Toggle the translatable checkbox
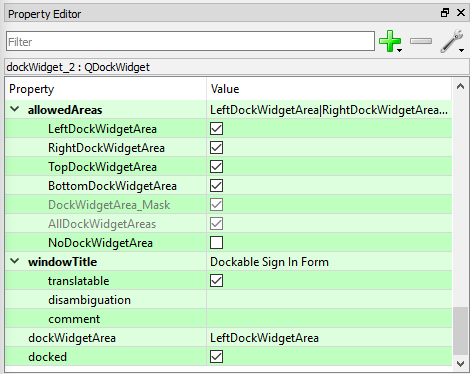 [x=216, y=281]
